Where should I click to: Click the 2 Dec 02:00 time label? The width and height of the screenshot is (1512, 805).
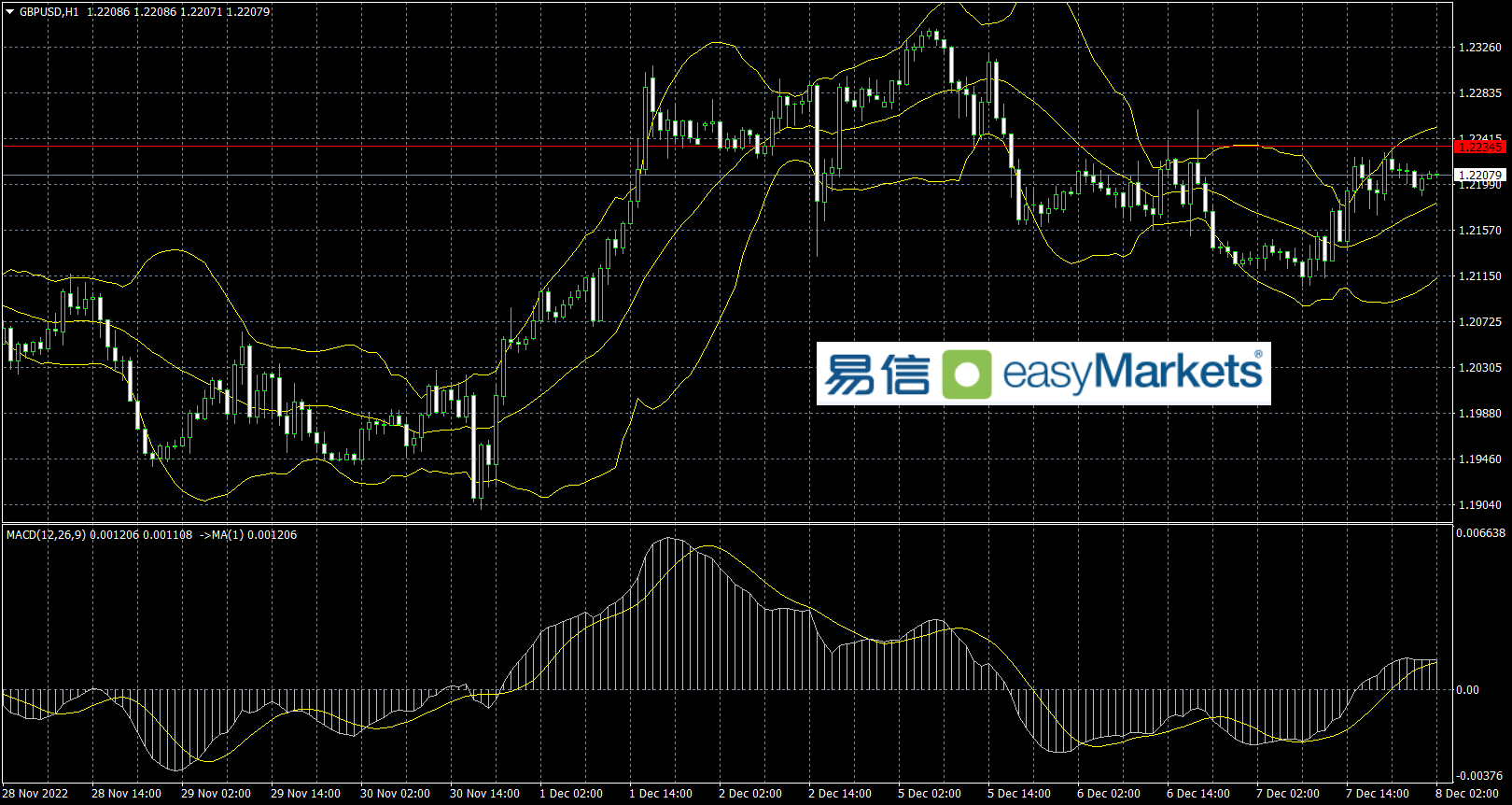(750, 794)
